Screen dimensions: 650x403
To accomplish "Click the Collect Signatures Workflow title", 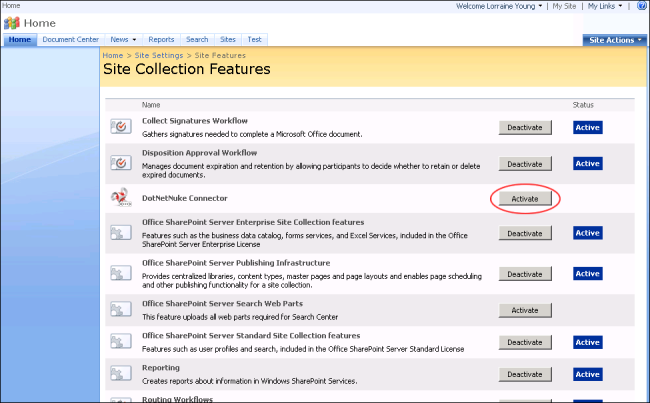I will tap(195, 121).
